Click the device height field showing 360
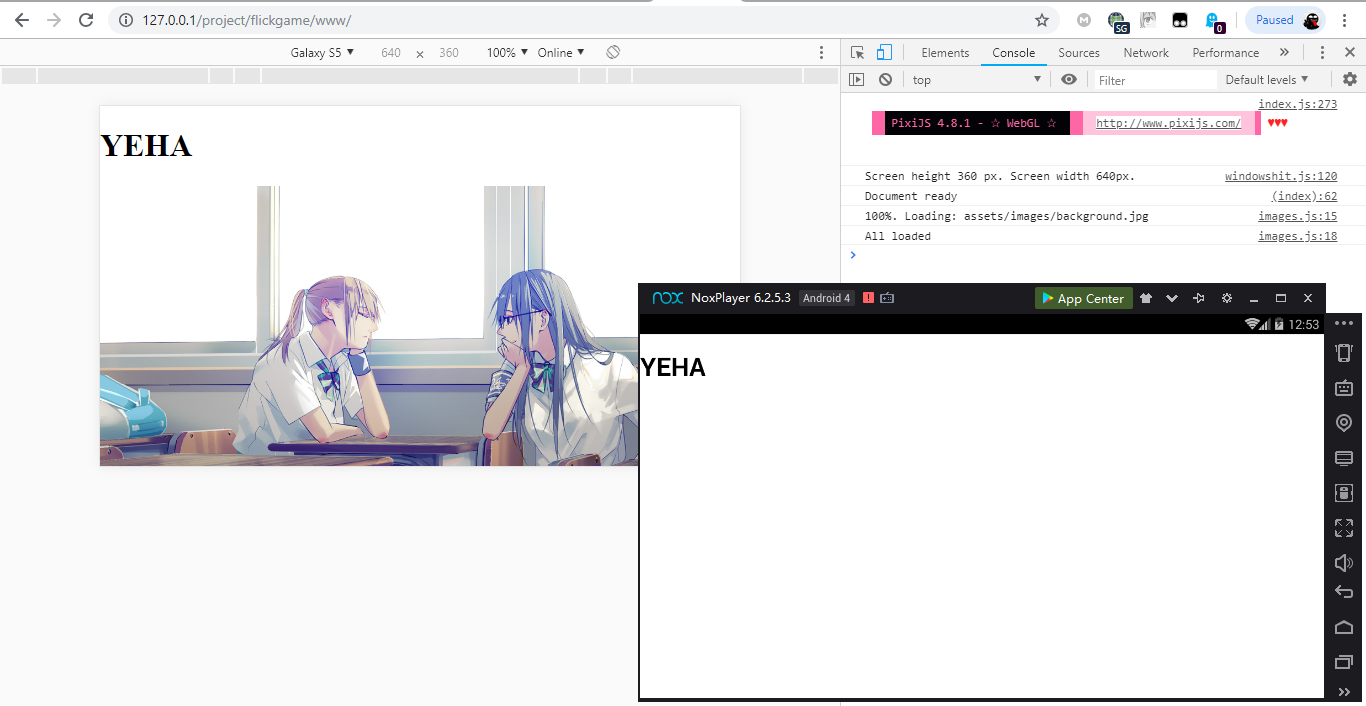This screenshot has height=706, width=1366. click(x=449, y=53)
